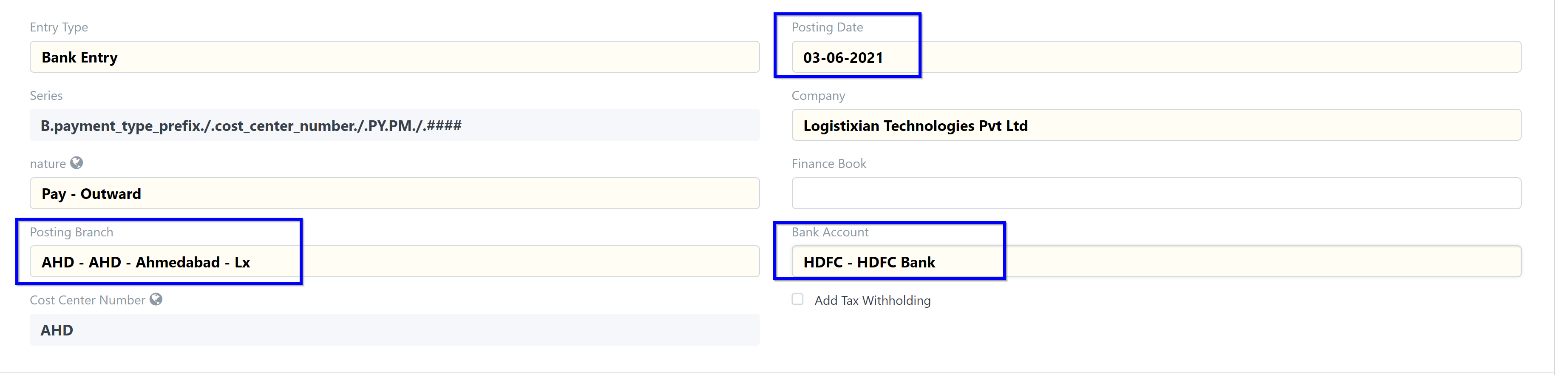Click the Add Tax Withholding label text
This screenshot has height=375, width=1568.
[872, 301]
